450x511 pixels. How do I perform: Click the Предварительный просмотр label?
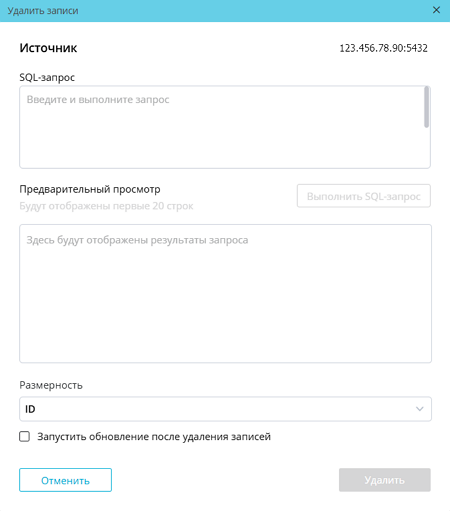pyautogui.click(x=90, y=189)
